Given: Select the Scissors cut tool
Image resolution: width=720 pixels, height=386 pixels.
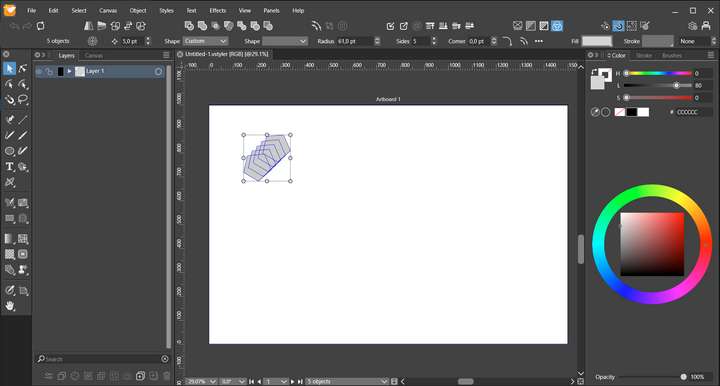Looking at the screenshot, I should click(9, 182).
